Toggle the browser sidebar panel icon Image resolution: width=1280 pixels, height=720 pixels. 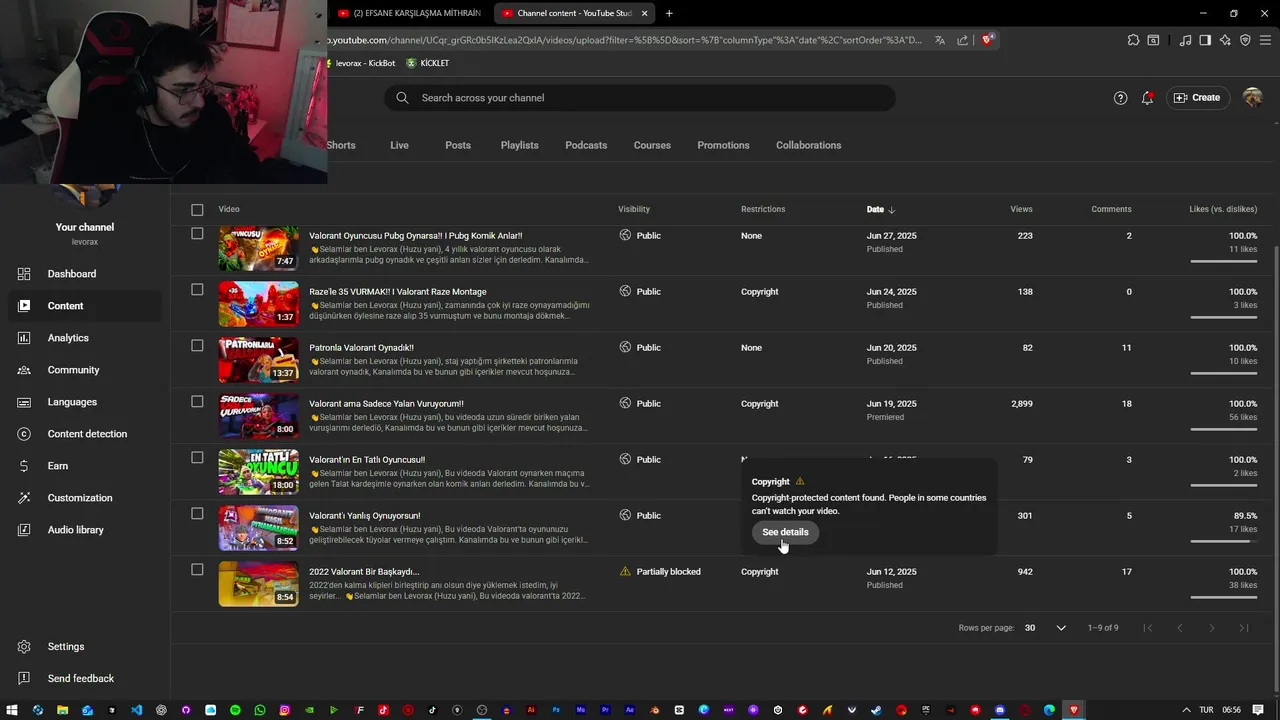tap(1205, 40)
